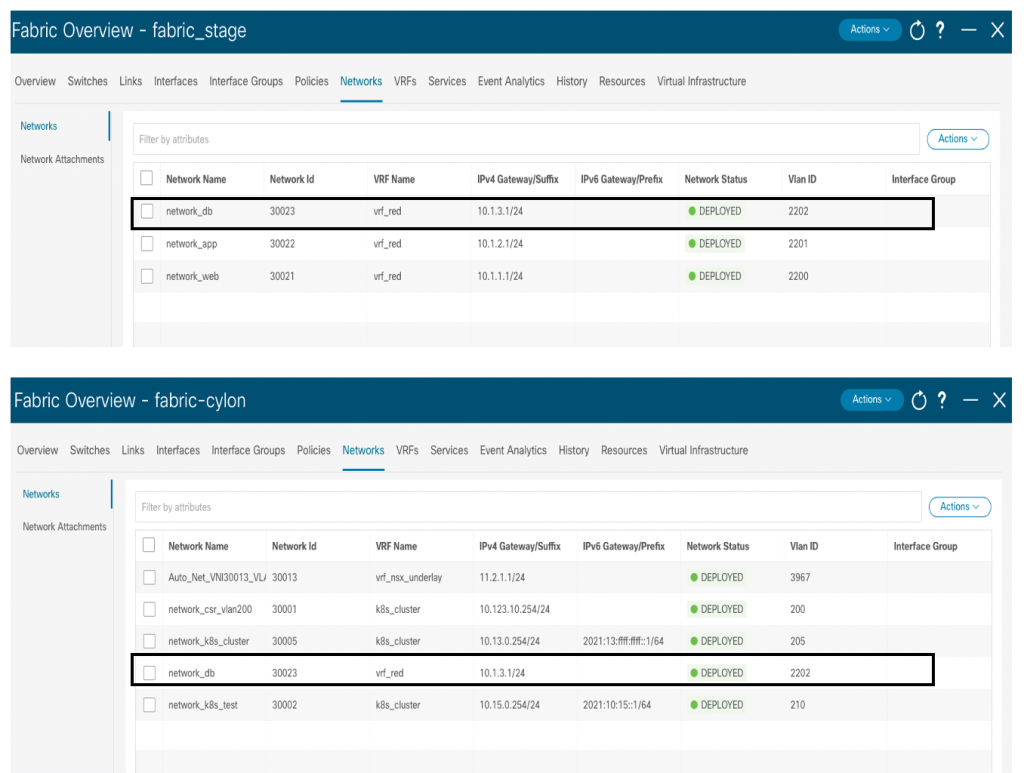Select Network Attachments in fabric-cylon sidebar
The image size is (1024, 773).
click(64, 527)
